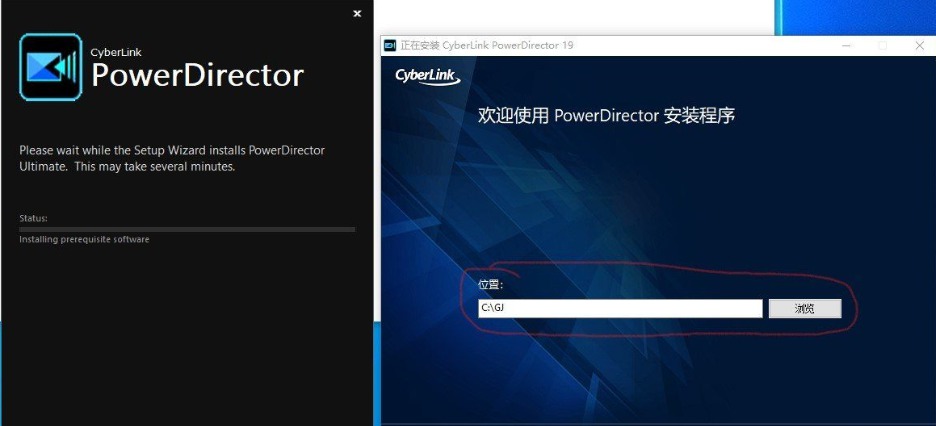Click the installation status progress bar
936x426 pixels.
187,229
